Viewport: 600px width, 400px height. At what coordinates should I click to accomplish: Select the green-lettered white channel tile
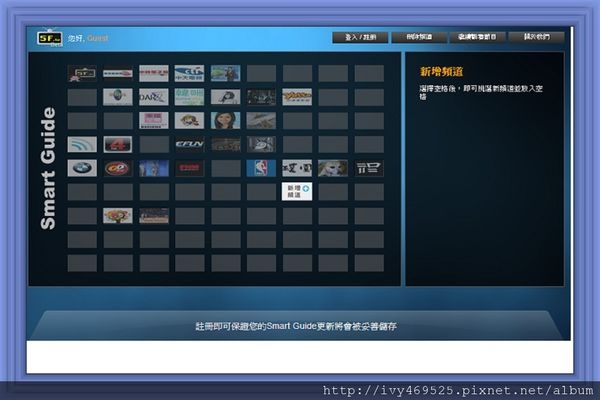tap(189, 97)
